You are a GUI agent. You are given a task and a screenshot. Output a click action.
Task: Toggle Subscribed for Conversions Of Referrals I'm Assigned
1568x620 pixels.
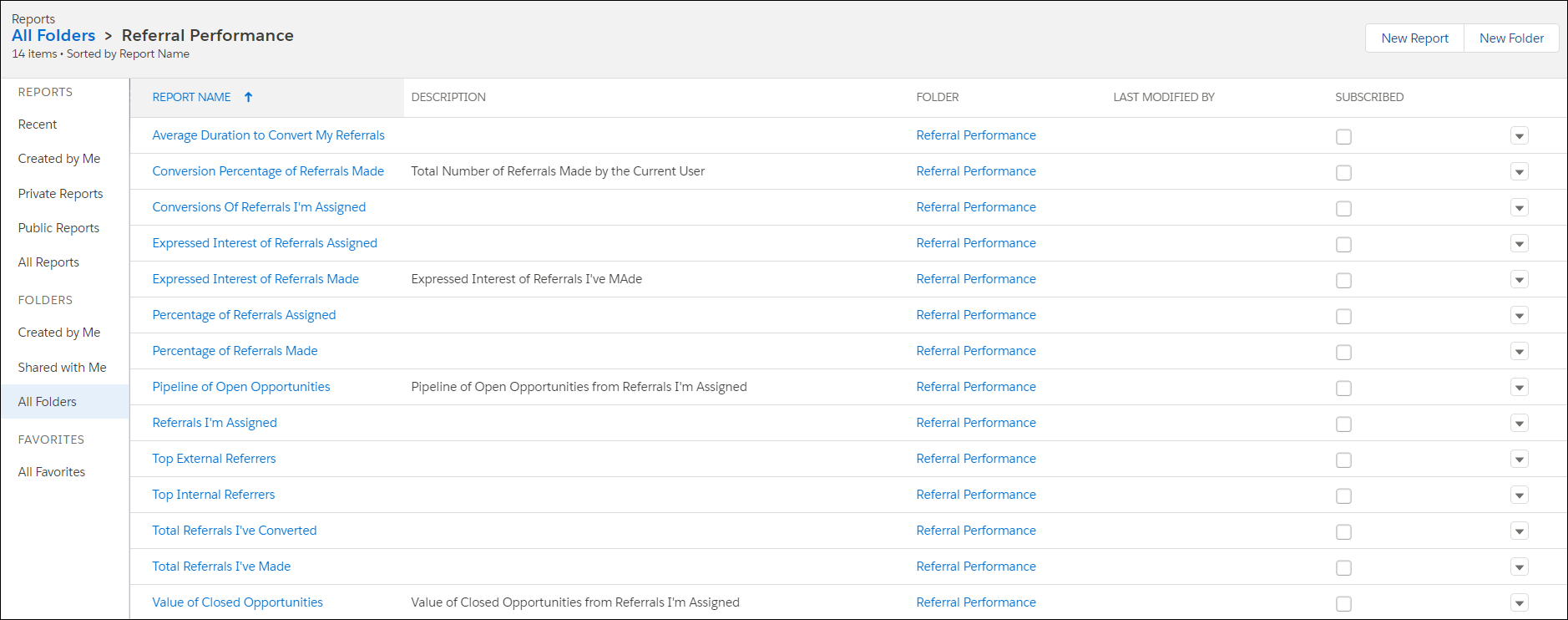point(1343,209)
